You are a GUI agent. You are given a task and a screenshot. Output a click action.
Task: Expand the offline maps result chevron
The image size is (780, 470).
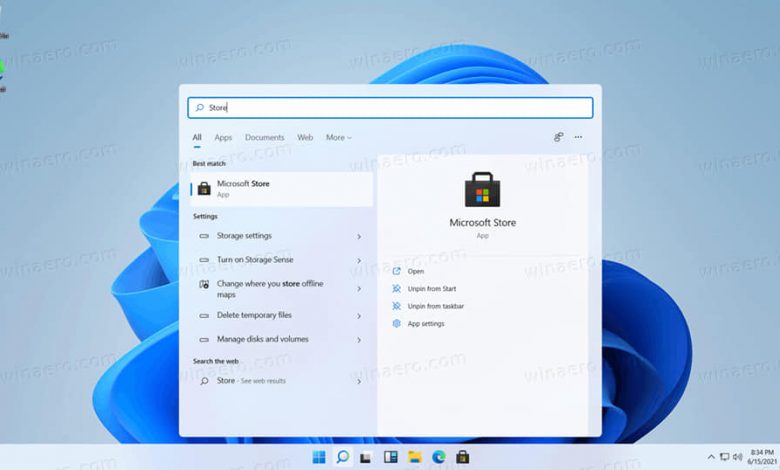click(x=359, y=289)
